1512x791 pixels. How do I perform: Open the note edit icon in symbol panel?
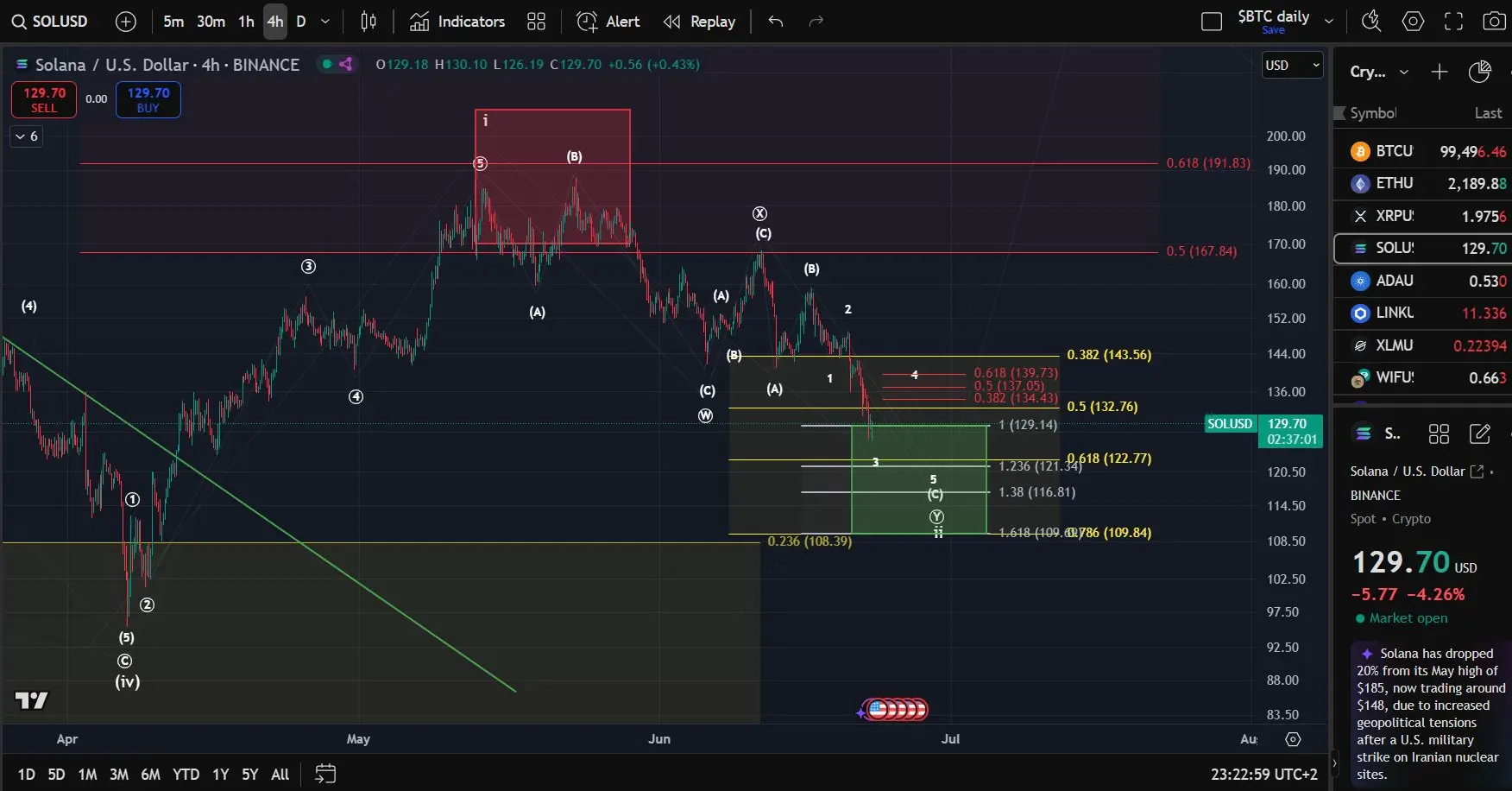[x=1480, y=433]
